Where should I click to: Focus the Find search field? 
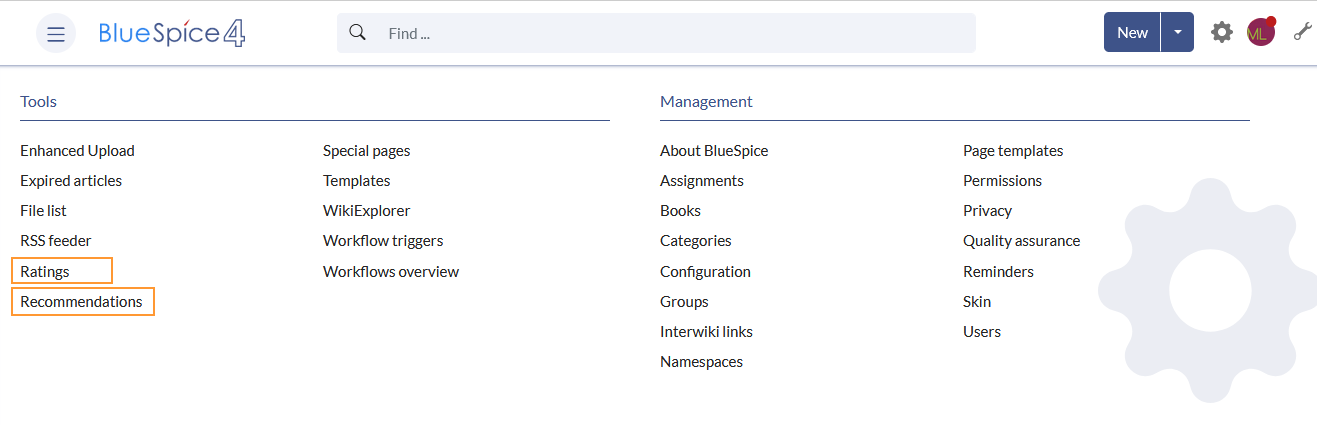coord(676,33)
